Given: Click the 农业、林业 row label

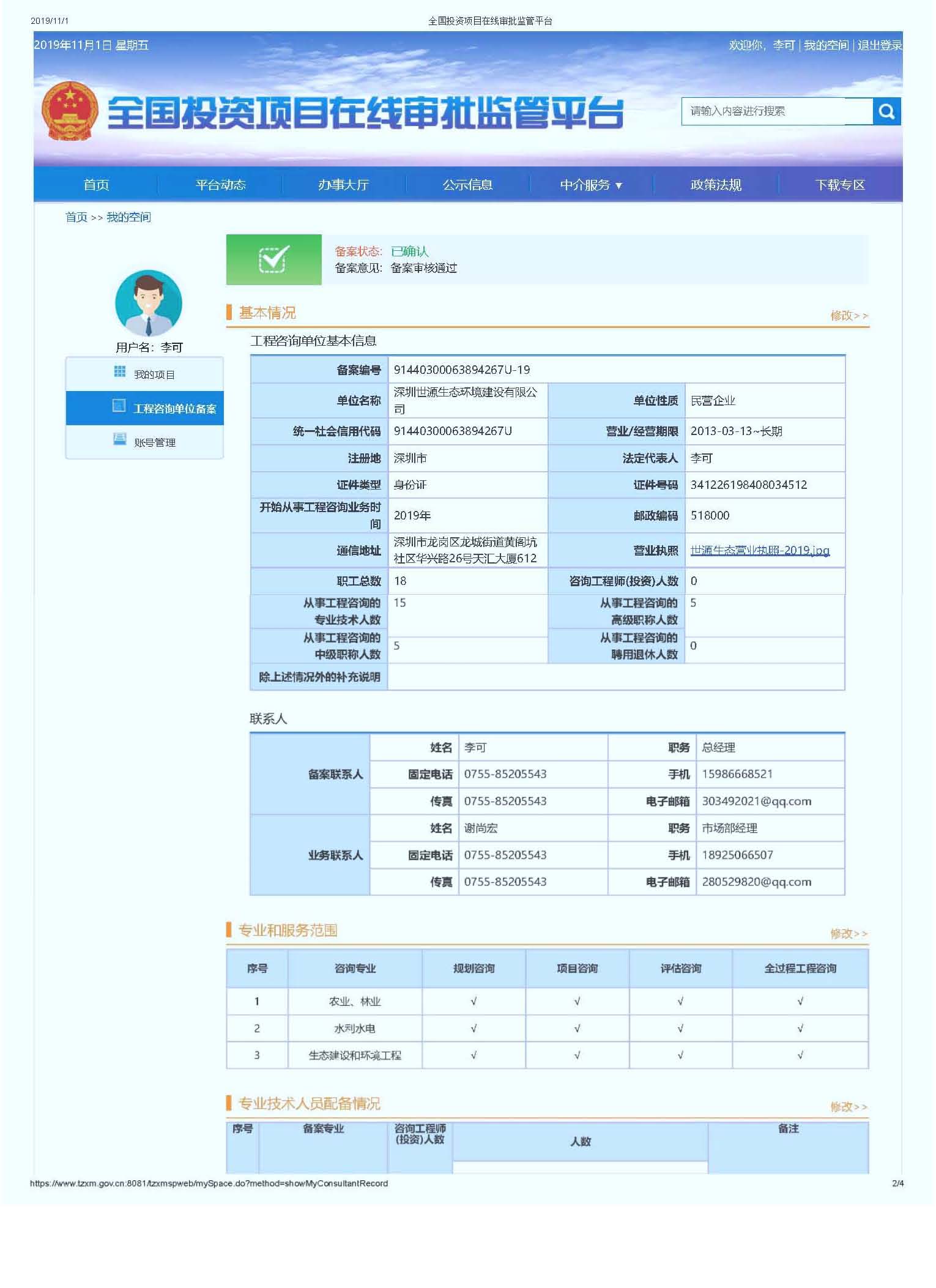Looking at the screenshot, I should pos(355,1002).
